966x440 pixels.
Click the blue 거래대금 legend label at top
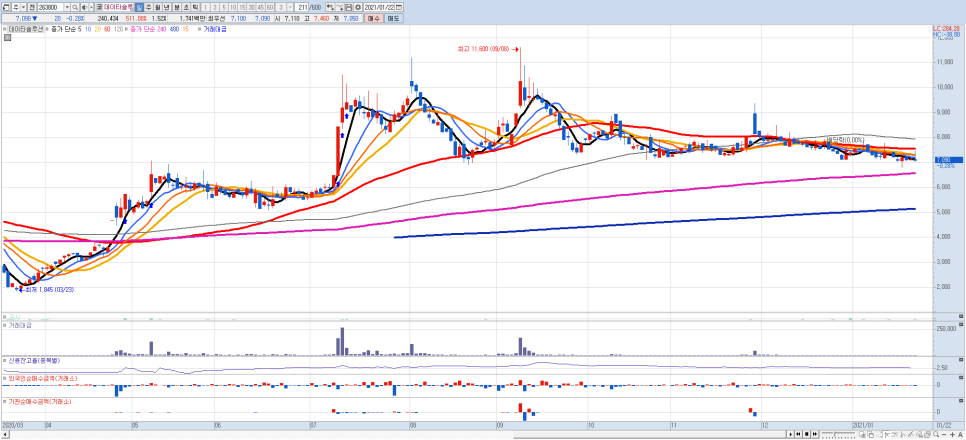click(214, 29)
